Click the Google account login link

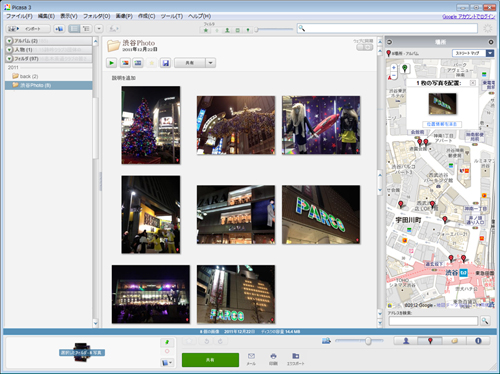click(468, 16)
